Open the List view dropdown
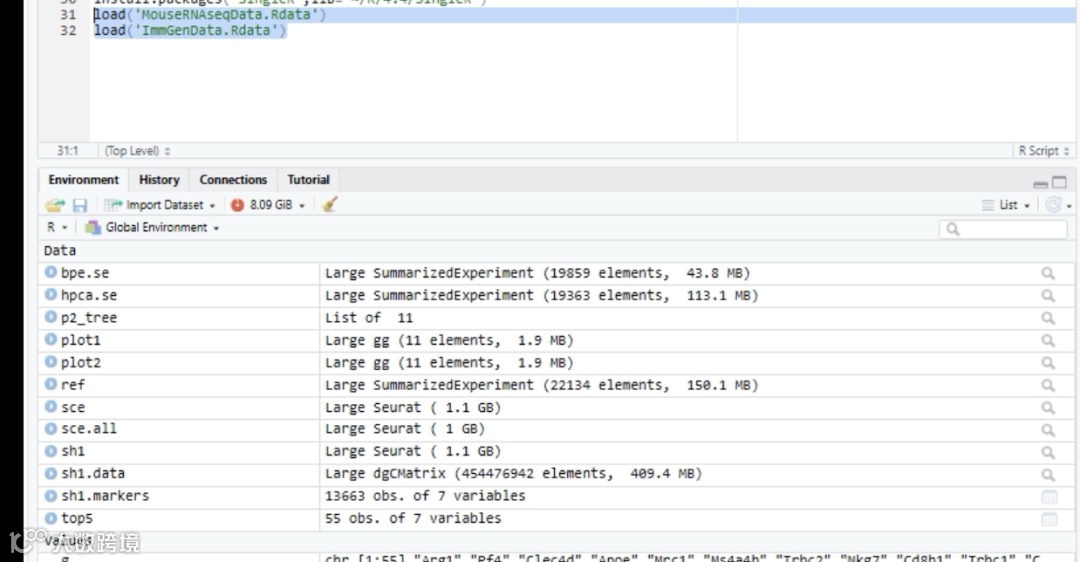Screen dimensions: 1080x562 click(x=1006, y=205)
